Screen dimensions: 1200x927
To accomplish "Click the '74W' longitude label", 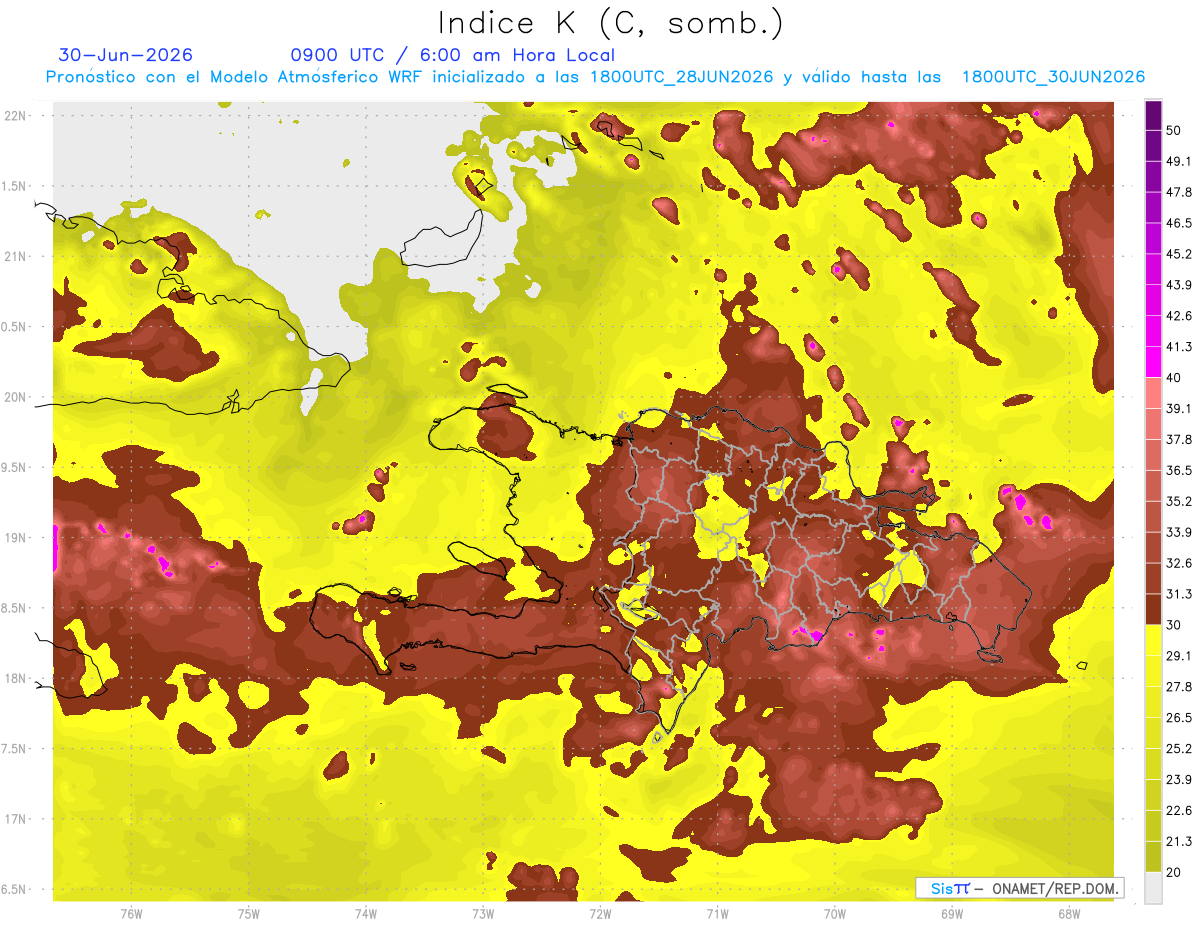I will [366, 913].
